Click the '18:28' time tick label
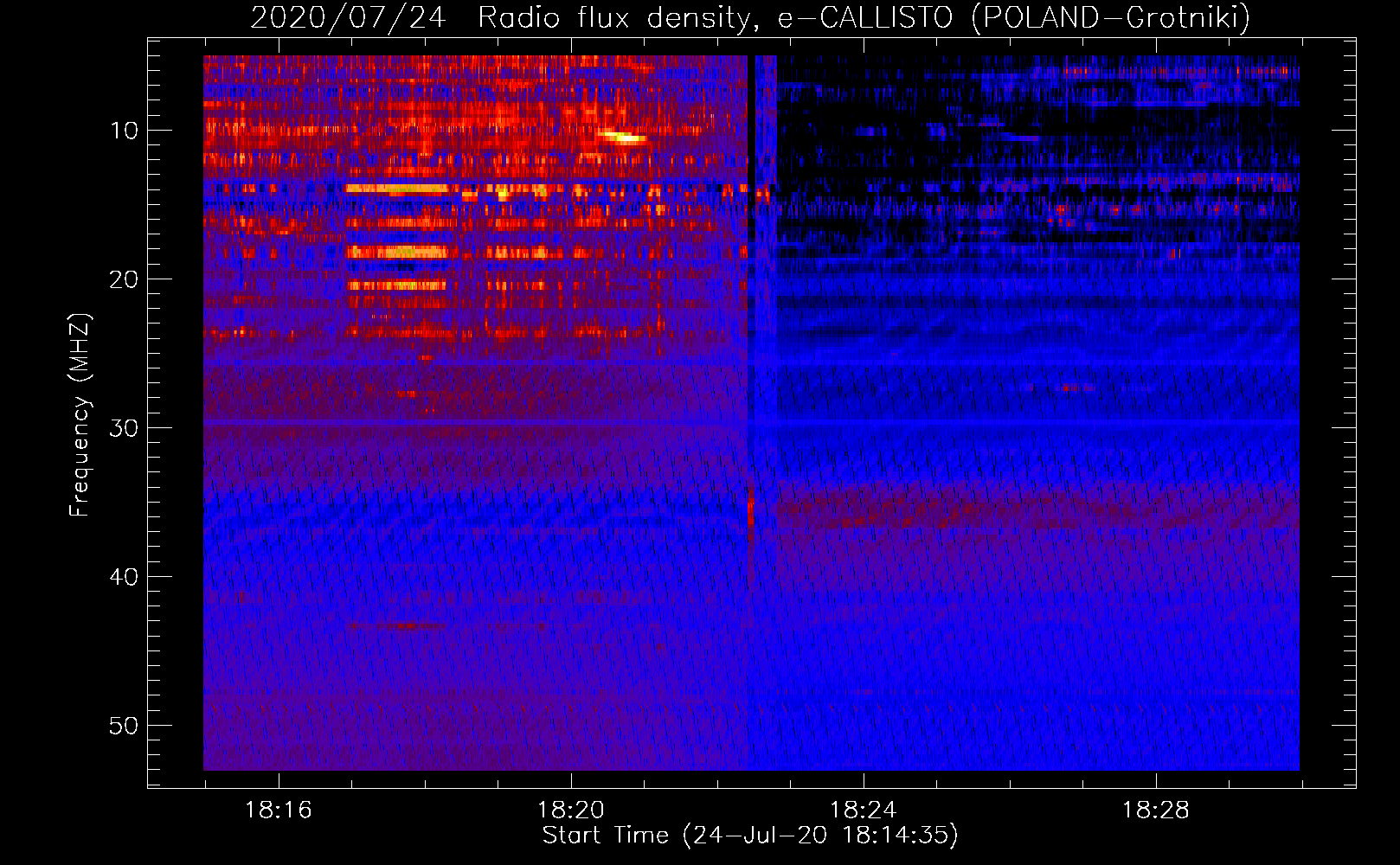1400x865 pixels. (x=1156, y=811)
